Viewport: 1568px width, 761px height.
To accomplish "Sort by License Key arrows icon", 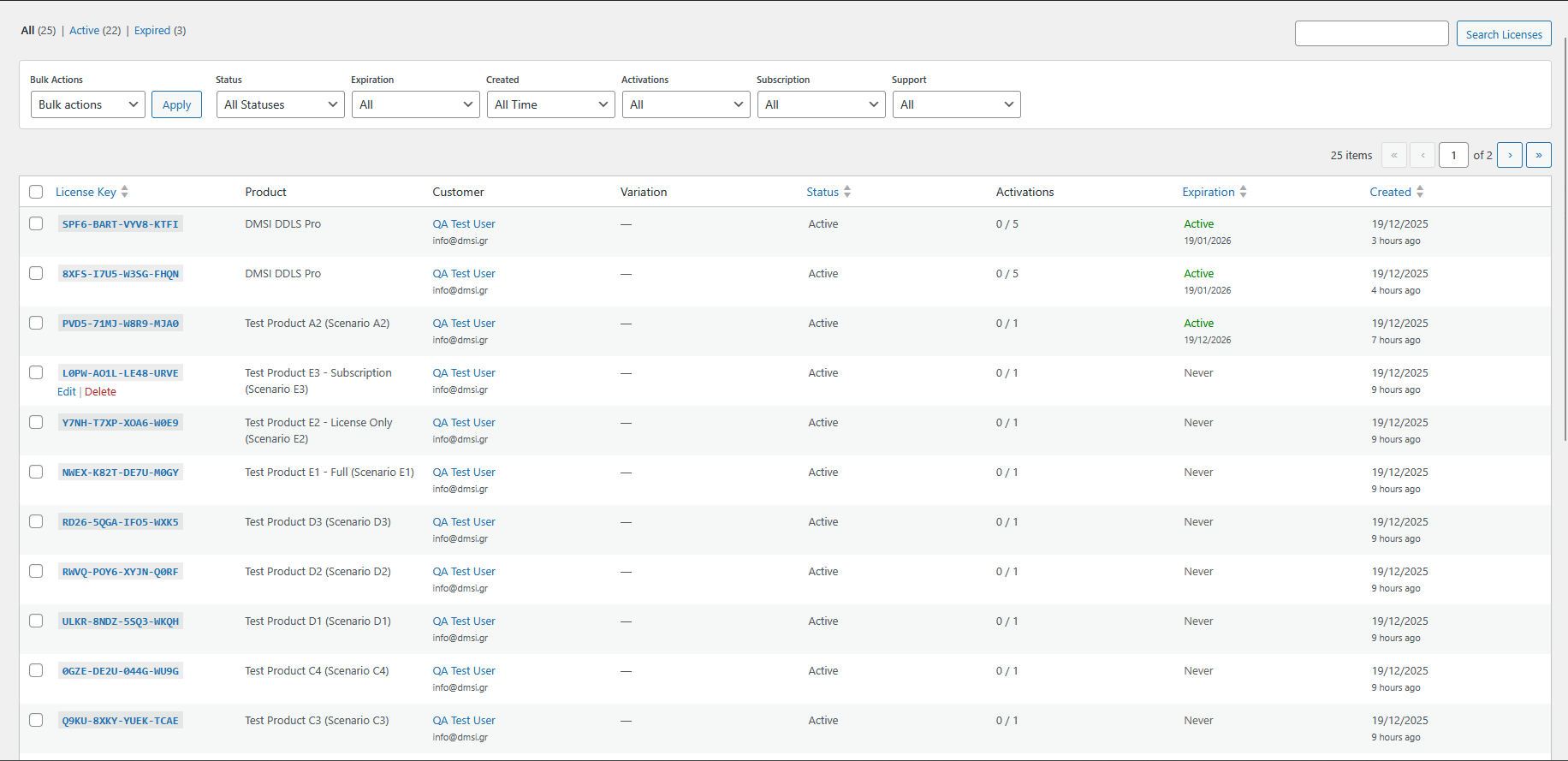I will [x=125, y=192].
